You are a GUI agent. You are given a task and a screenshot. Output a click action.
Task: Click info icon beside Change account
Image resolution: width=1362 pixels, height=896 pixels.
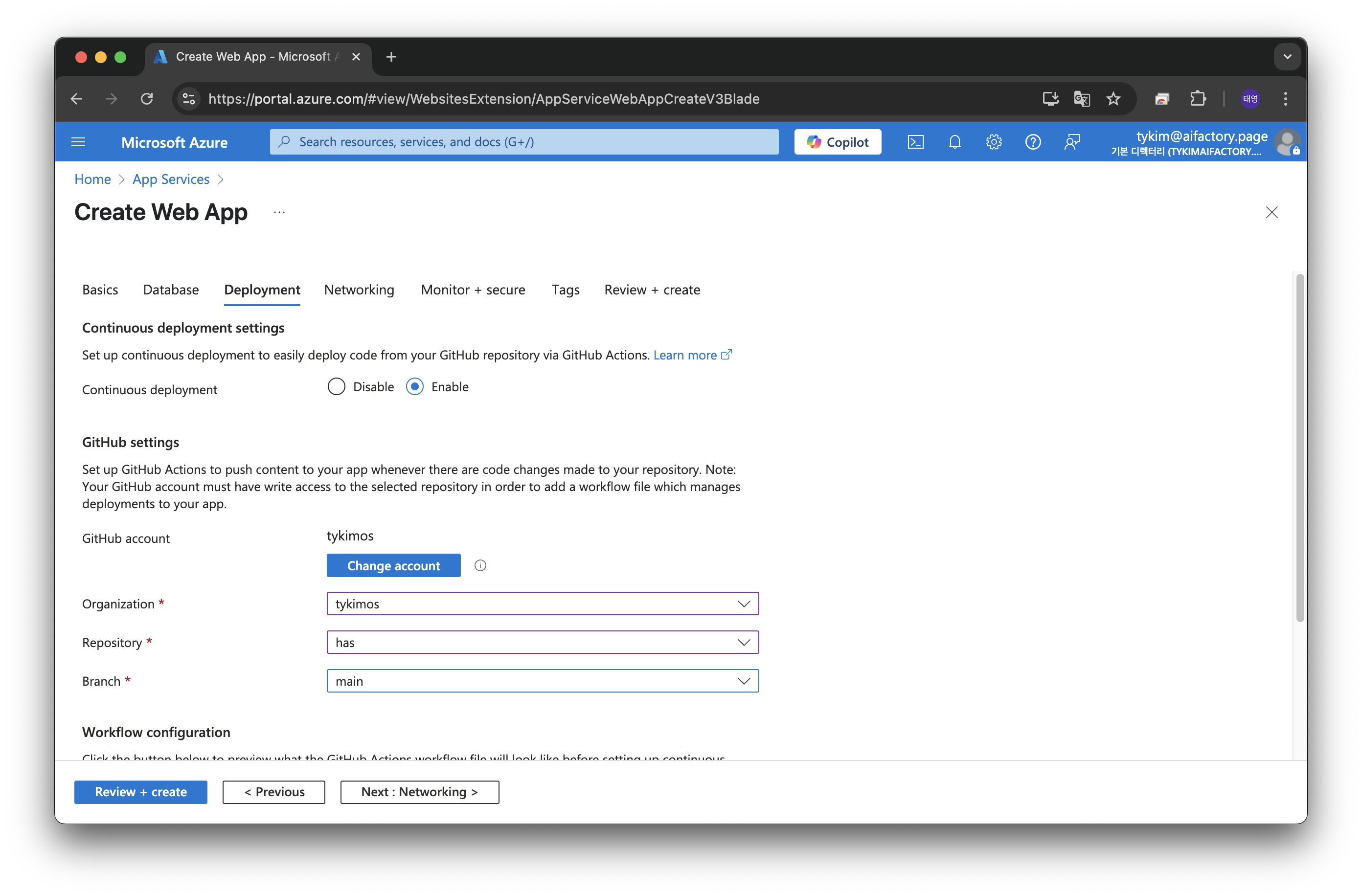pos(480,565)
